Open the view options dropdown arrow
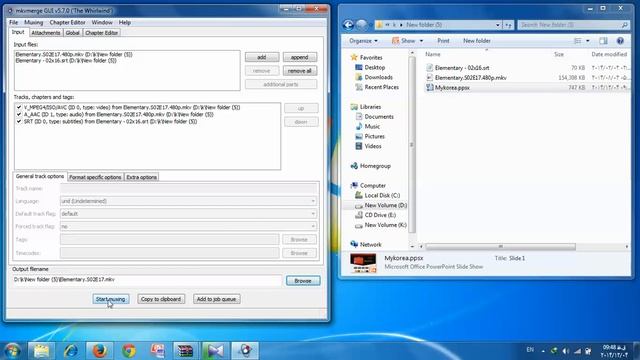The width and height of the screenshot is (640, 360). [588, 41]
